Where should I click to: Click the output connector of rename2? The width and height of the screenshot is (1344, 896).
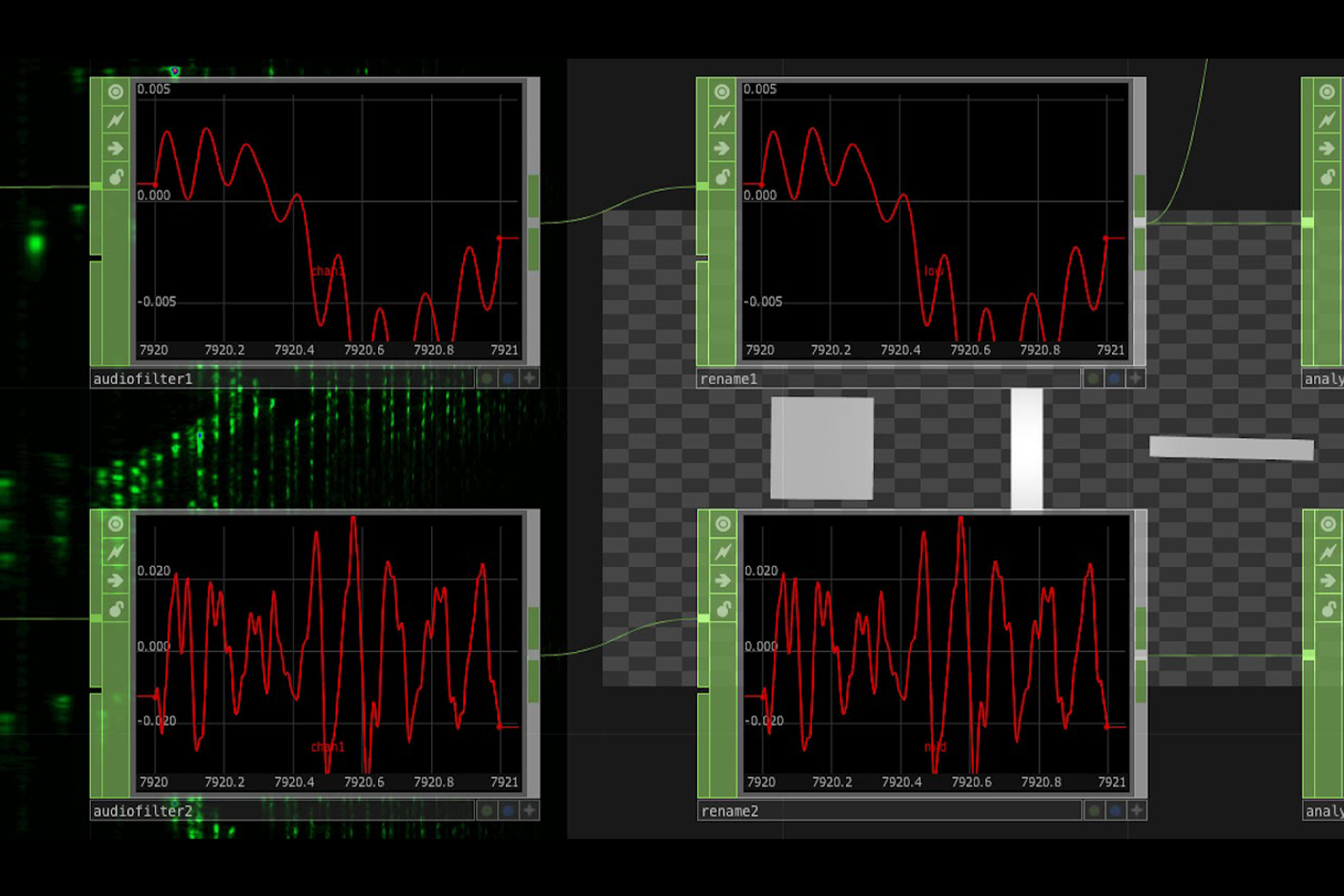[x=1140, y=654]
